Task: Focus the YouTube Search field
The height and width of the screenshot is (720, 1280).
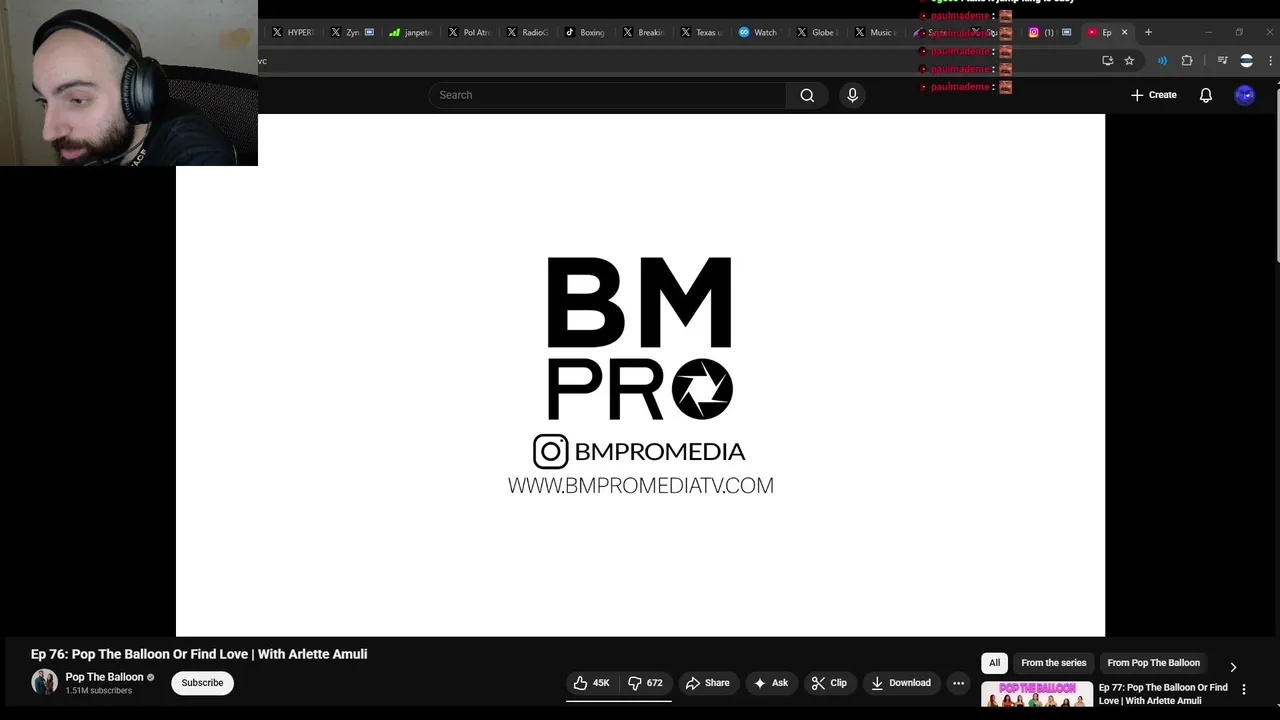Action: (608, 95)
